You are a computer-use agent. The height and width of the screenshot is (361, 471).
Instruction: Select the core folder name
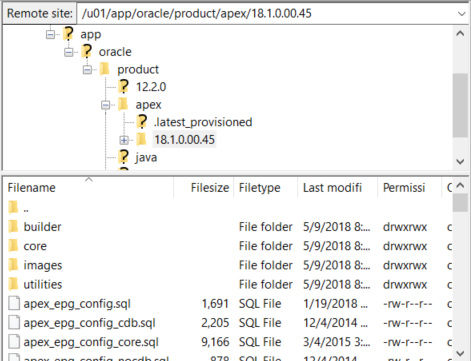tap(35, 246)
